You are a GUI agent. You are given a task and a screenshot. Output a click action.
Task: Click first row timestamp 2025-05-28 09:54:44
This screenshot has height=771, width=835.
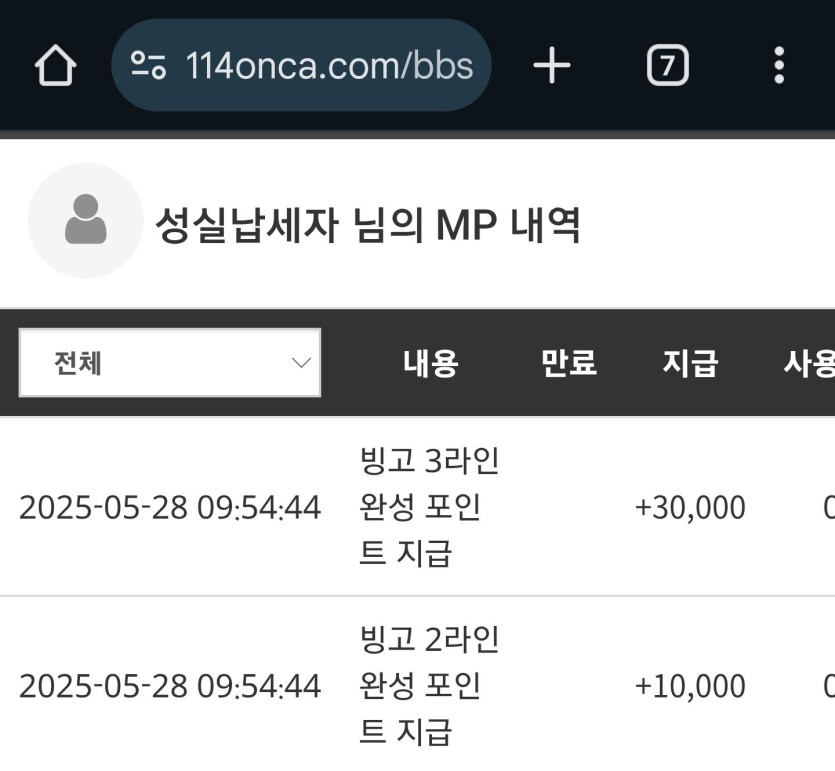tap(170, 507)
